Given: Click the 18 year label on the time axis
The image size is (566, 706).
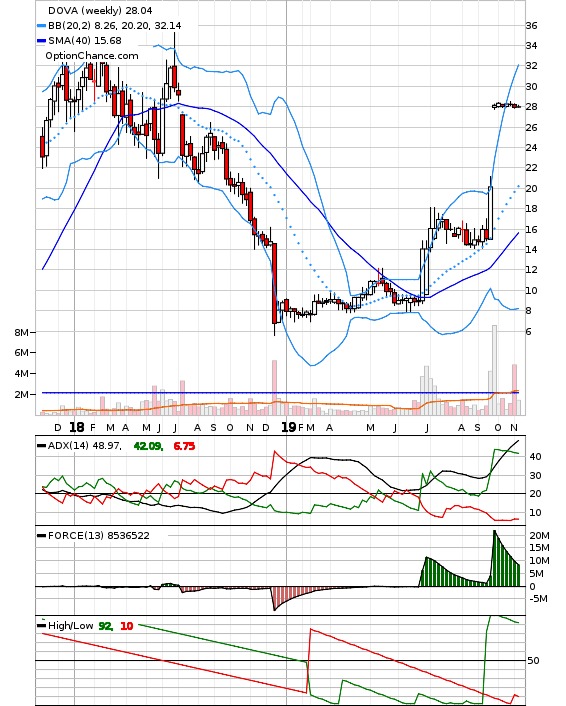Looking at the screenshot, I should click(x=77, y=427).
